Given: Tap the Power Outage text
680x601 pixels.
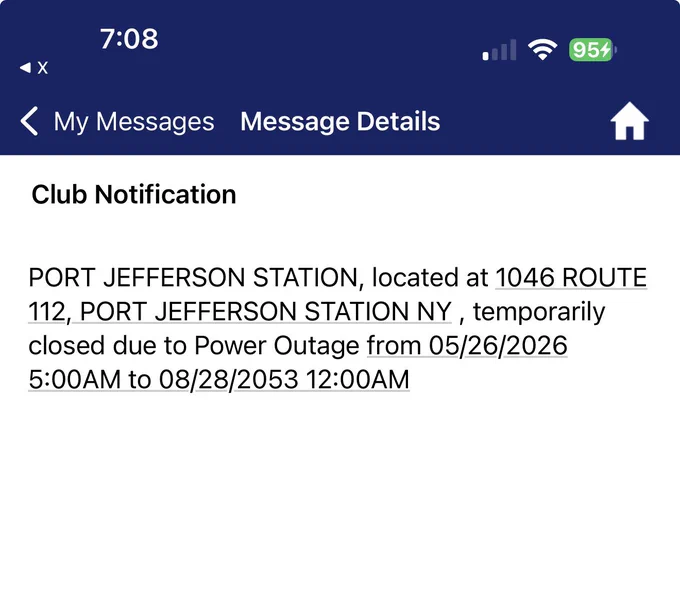Looking at the screenshot, I should click(277, 346).
